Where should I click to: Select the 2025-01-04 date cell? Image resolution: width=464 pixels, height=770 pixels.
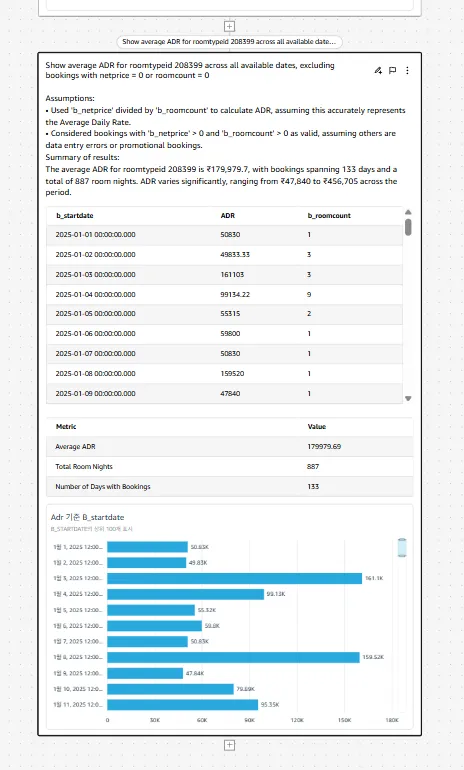click(x=95, y=295)
